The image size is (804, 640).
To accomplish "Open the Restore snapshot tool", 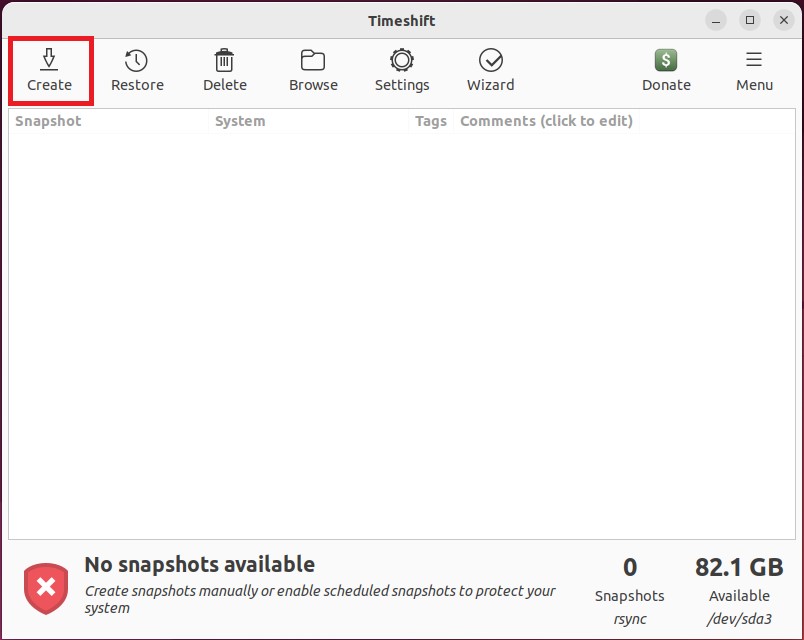I will pyautogui.click(x=137, y=71).
